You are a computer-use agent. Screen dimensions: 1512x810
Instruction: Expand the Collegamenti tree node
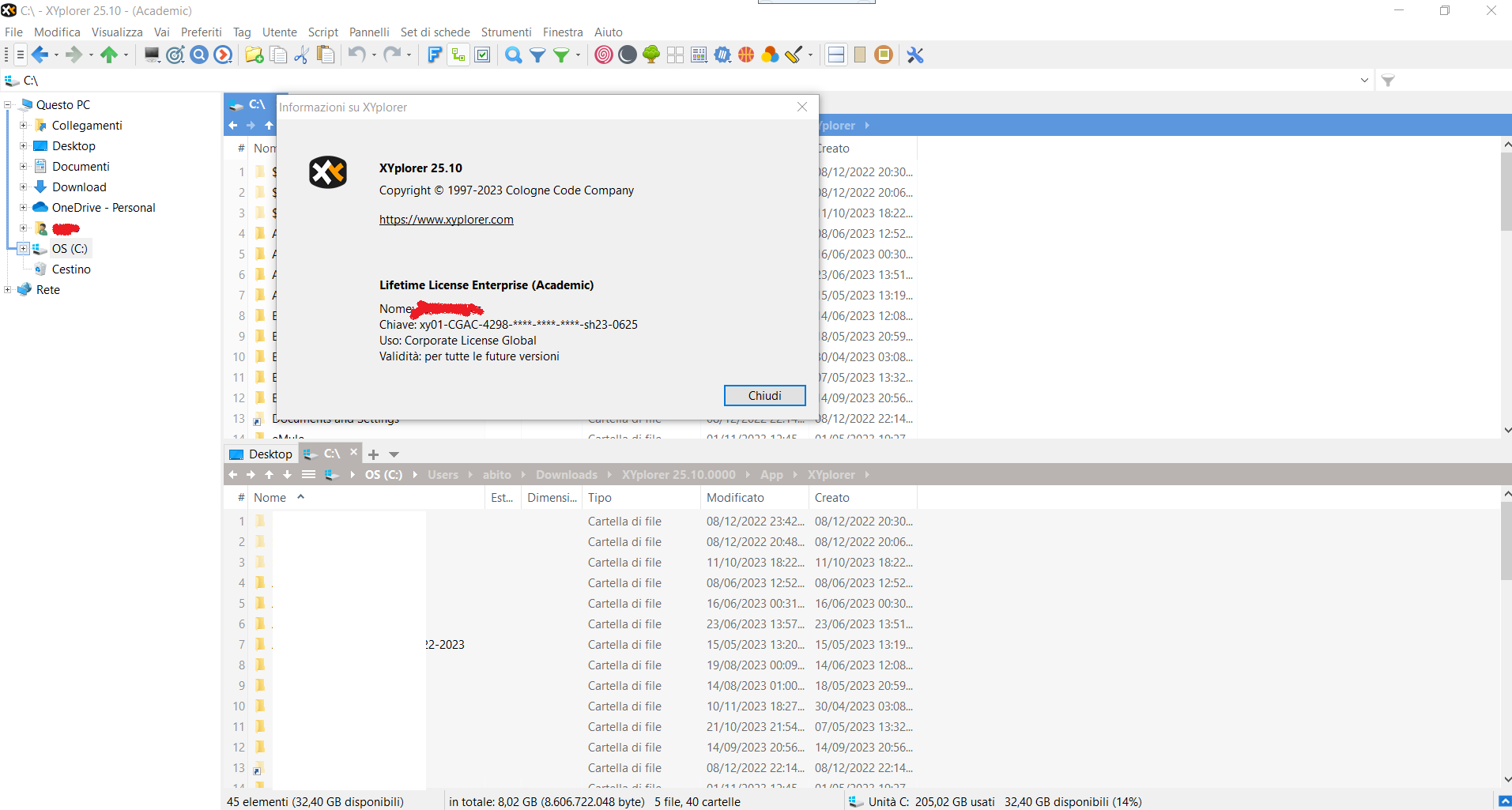pyautogui.click(x=24, y=125)
